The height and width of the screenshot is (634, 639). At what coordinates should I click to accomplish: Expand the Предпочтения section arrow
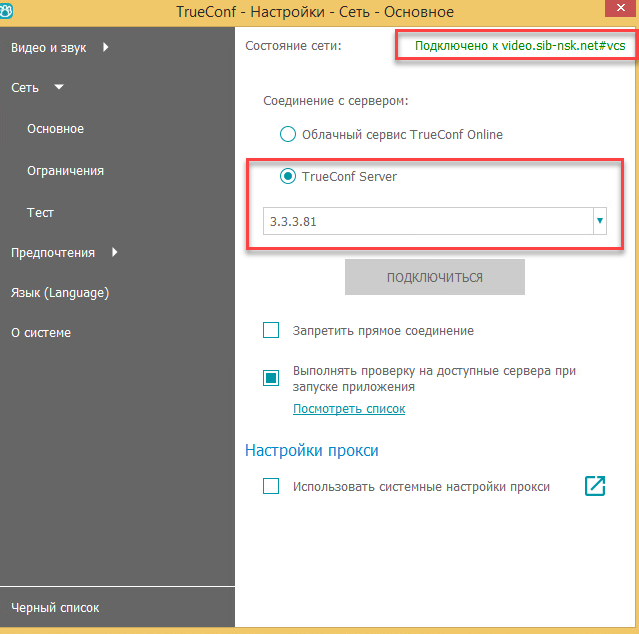[115, 252]
